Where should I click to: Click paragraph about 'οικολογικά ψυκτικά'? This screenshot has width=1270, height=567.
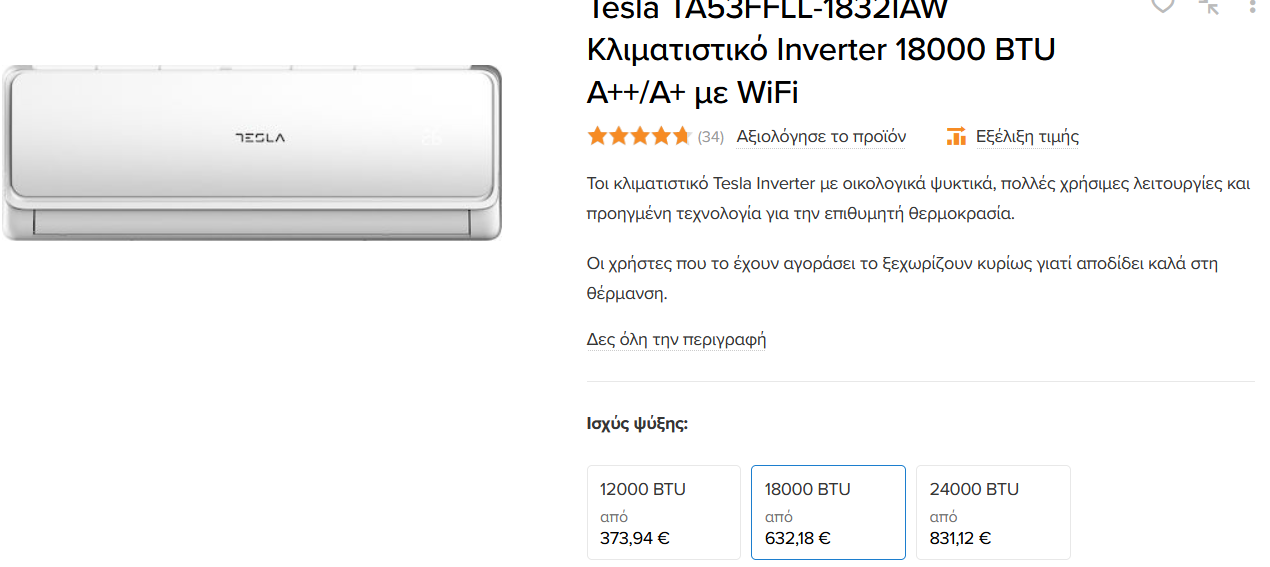pyautogui.click(x=919, y=198)
